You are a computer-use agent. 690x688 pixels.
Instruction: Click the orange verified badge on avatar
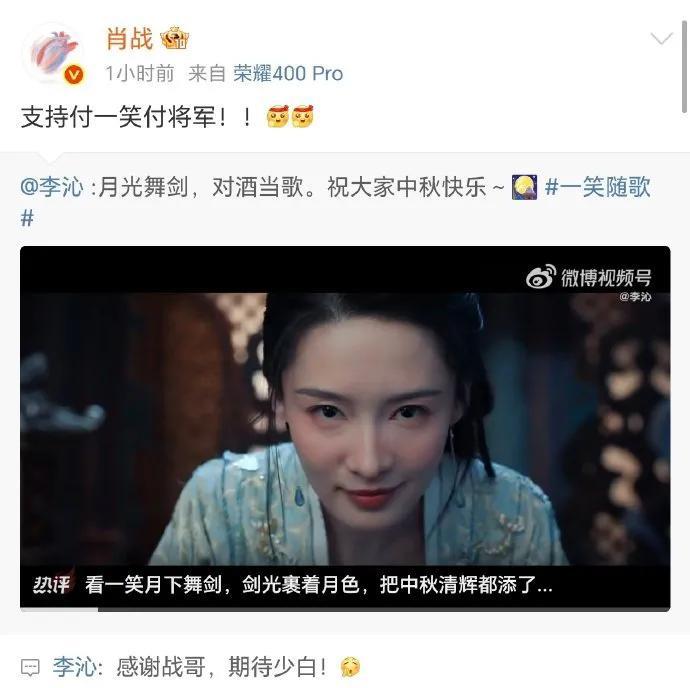point(73,75)
